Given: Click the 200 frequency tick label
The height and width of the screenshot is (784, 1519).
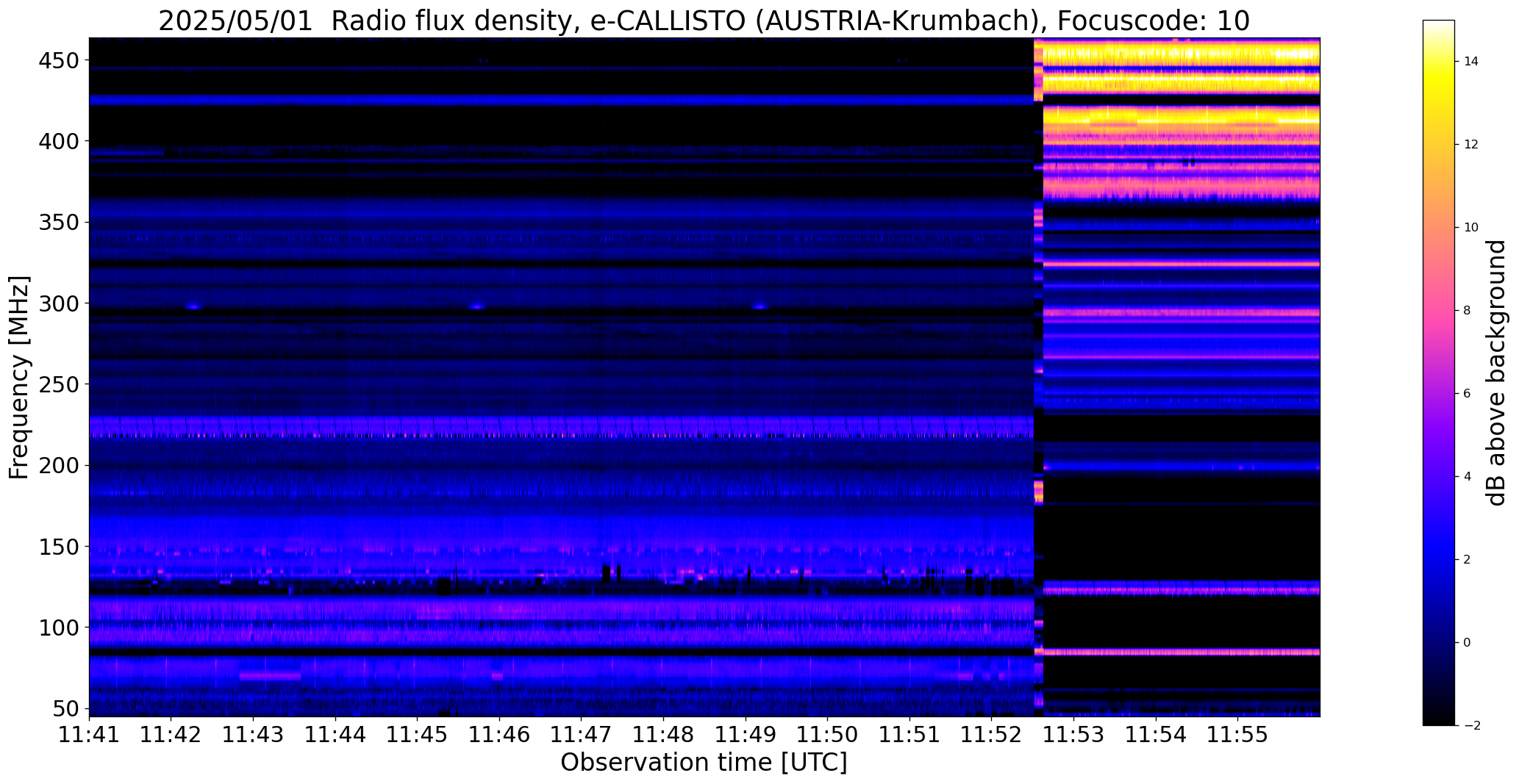Looking at the screenshot, I should pyautogui.click(x=57, y=465).
